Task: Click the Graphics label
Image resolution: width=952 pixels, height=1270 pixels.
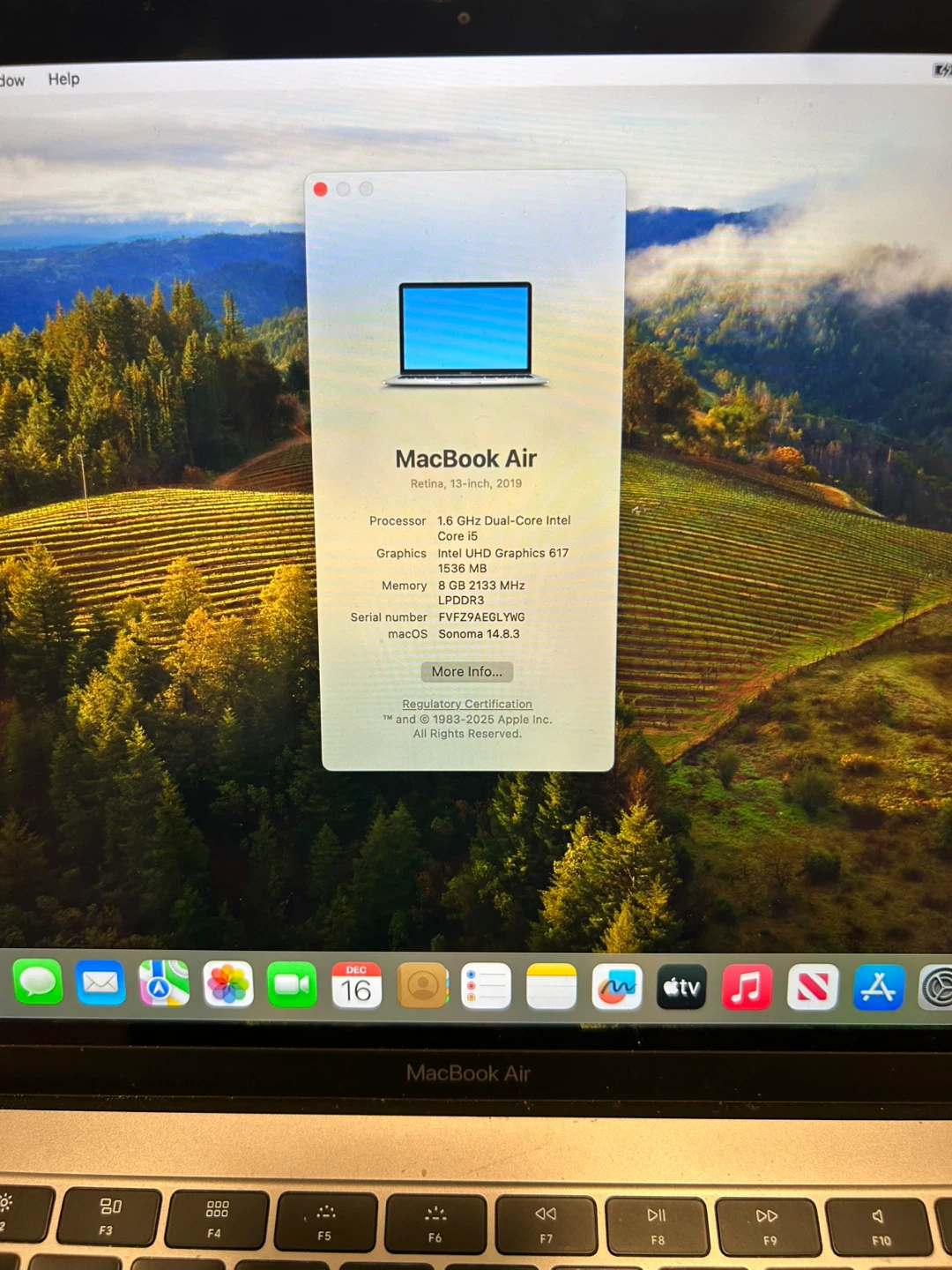Action: [401, 554]
